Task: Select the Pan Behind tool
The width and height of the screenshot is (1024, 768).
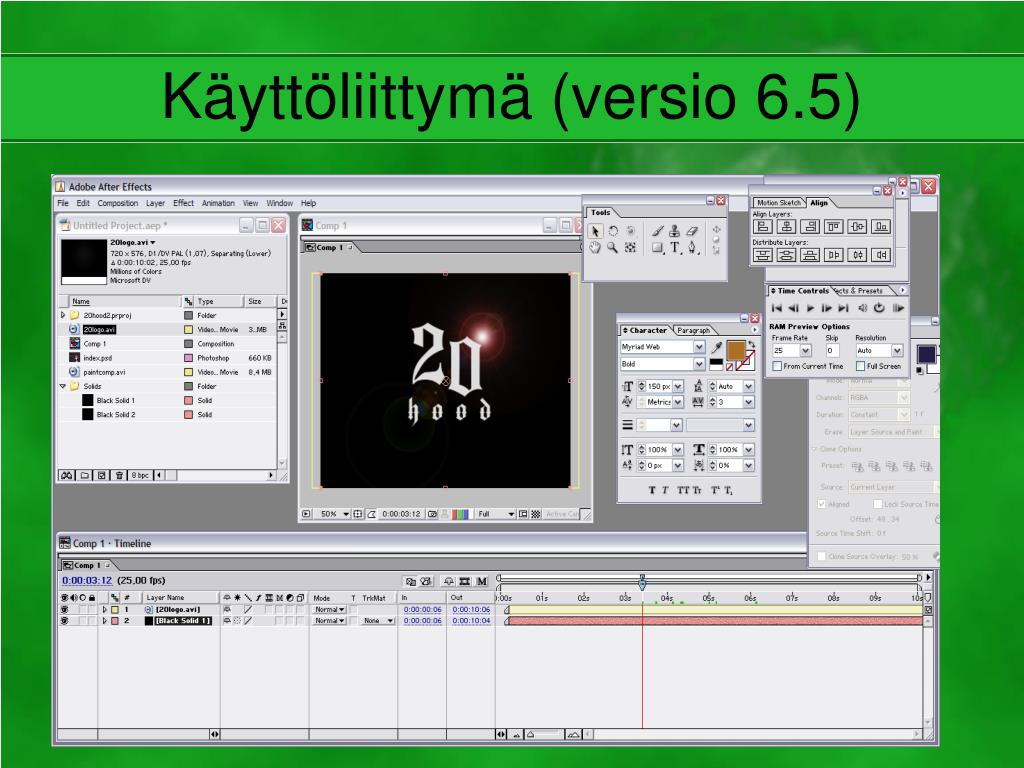Action: [630, 248]
